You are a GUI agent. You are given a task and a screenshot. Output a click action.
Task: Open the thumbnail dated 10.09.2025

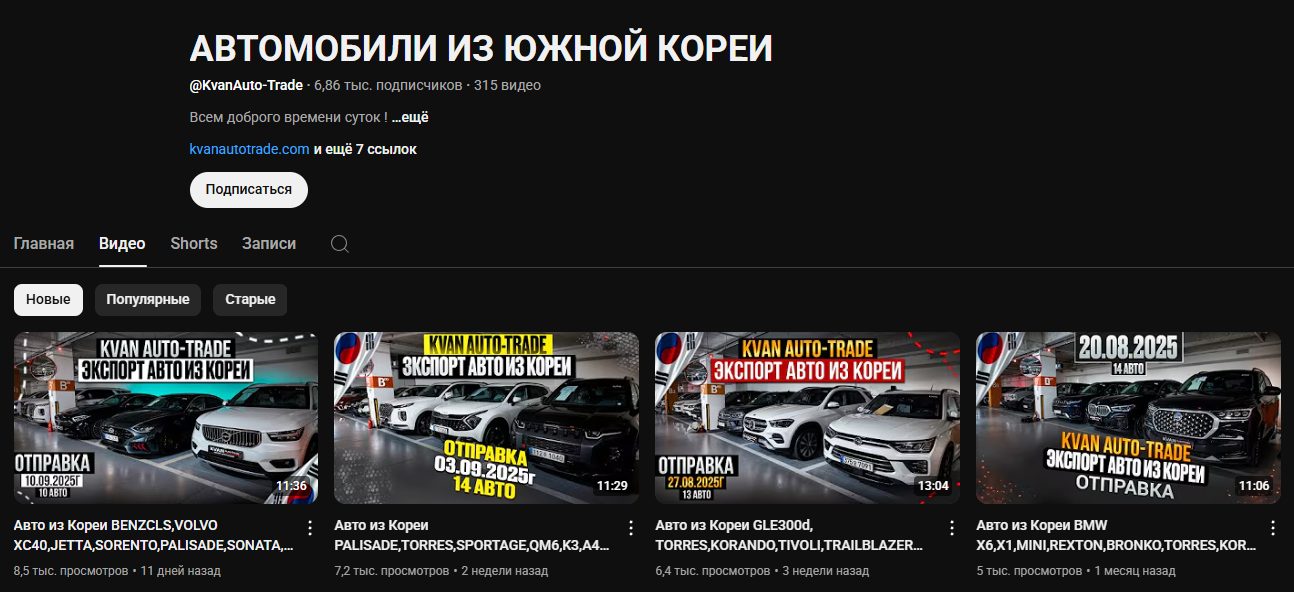pos(166,418)
